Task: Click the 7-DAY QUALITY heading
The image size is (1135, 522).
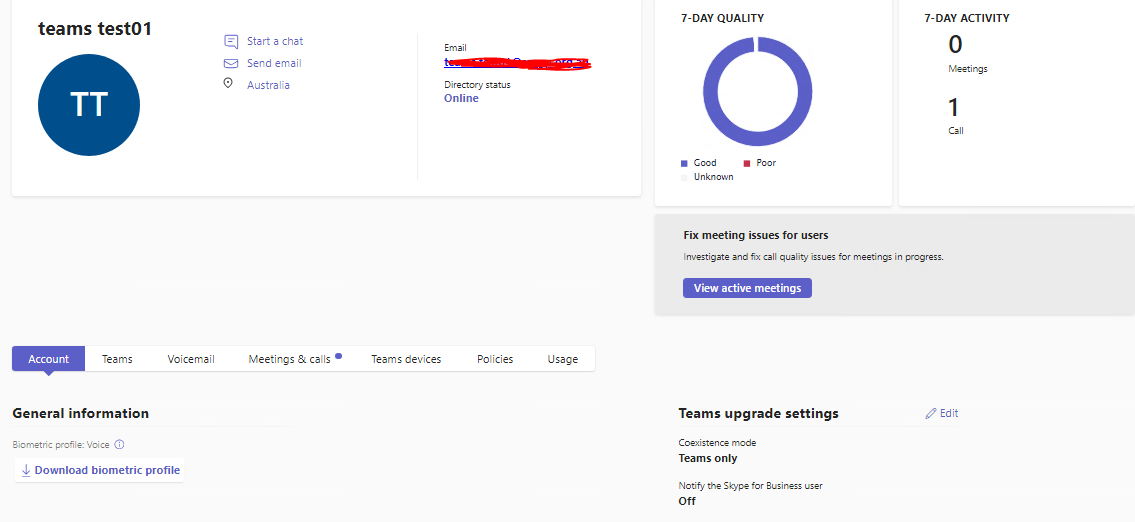Action: [722, 18]
